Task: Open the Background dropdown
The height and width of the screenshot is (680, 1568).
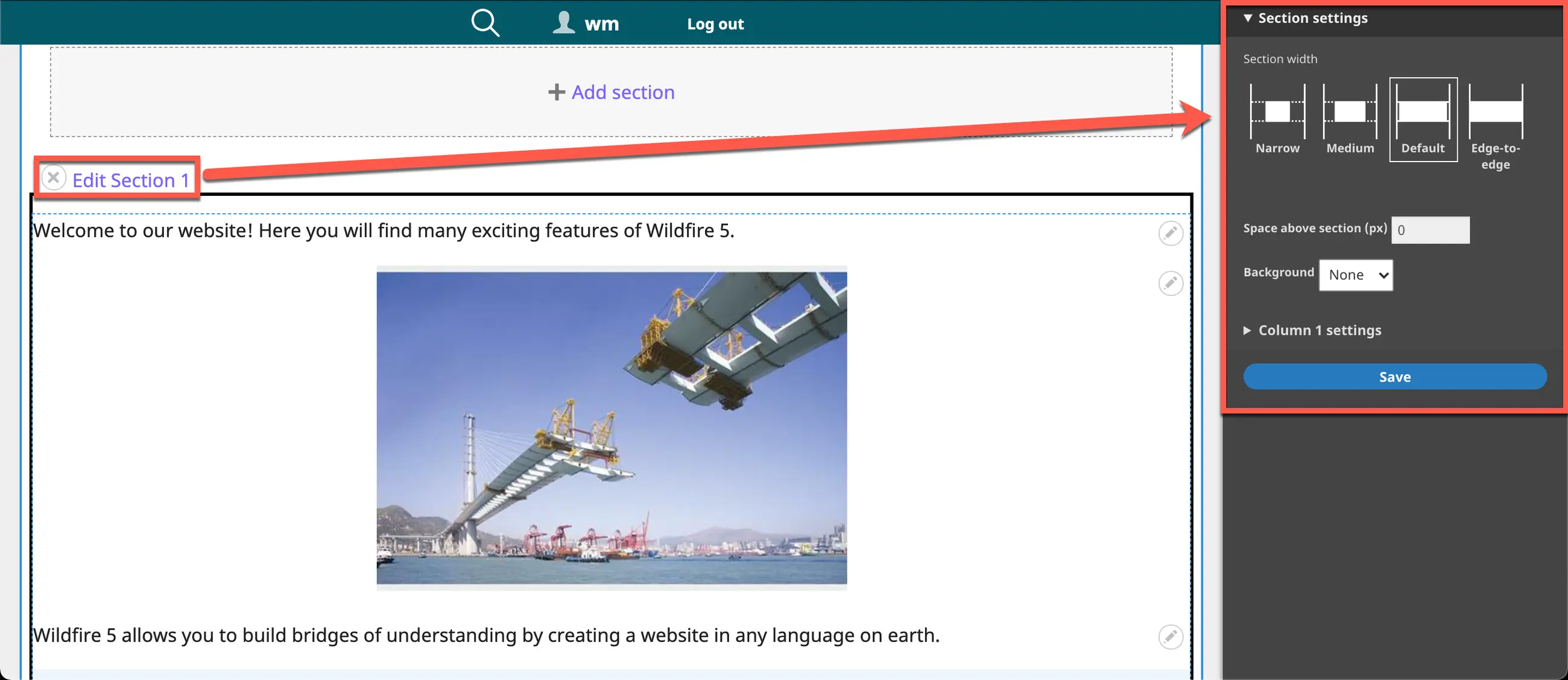Action: [x=1356, y=275]
